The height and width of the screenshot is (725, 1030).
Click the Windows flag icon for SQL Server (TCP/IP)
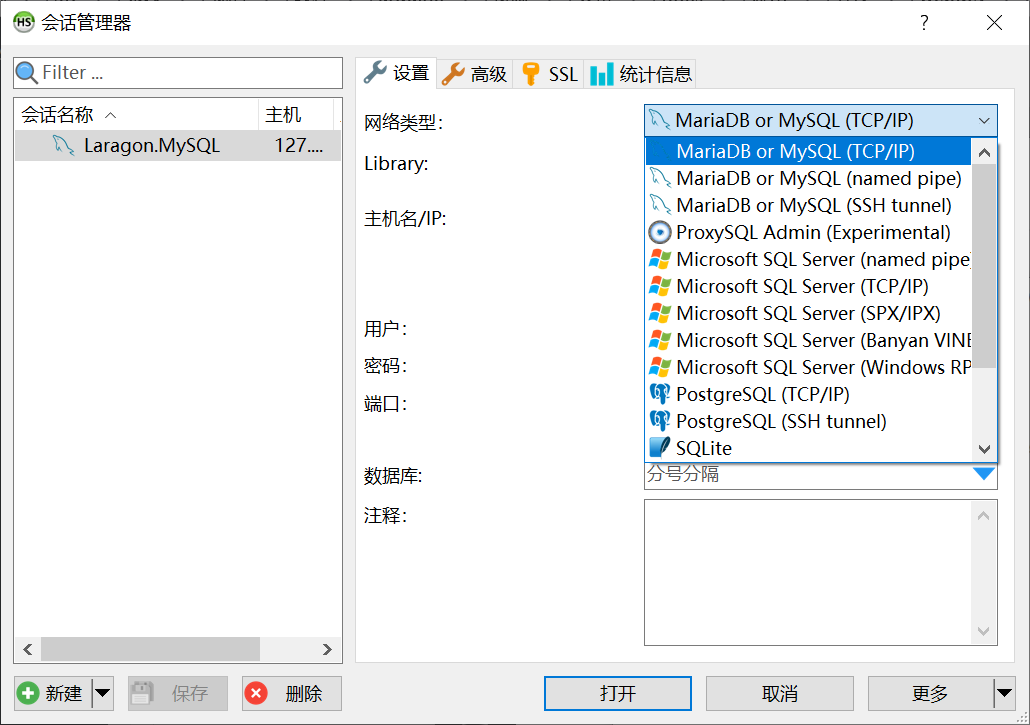(660, 286)
